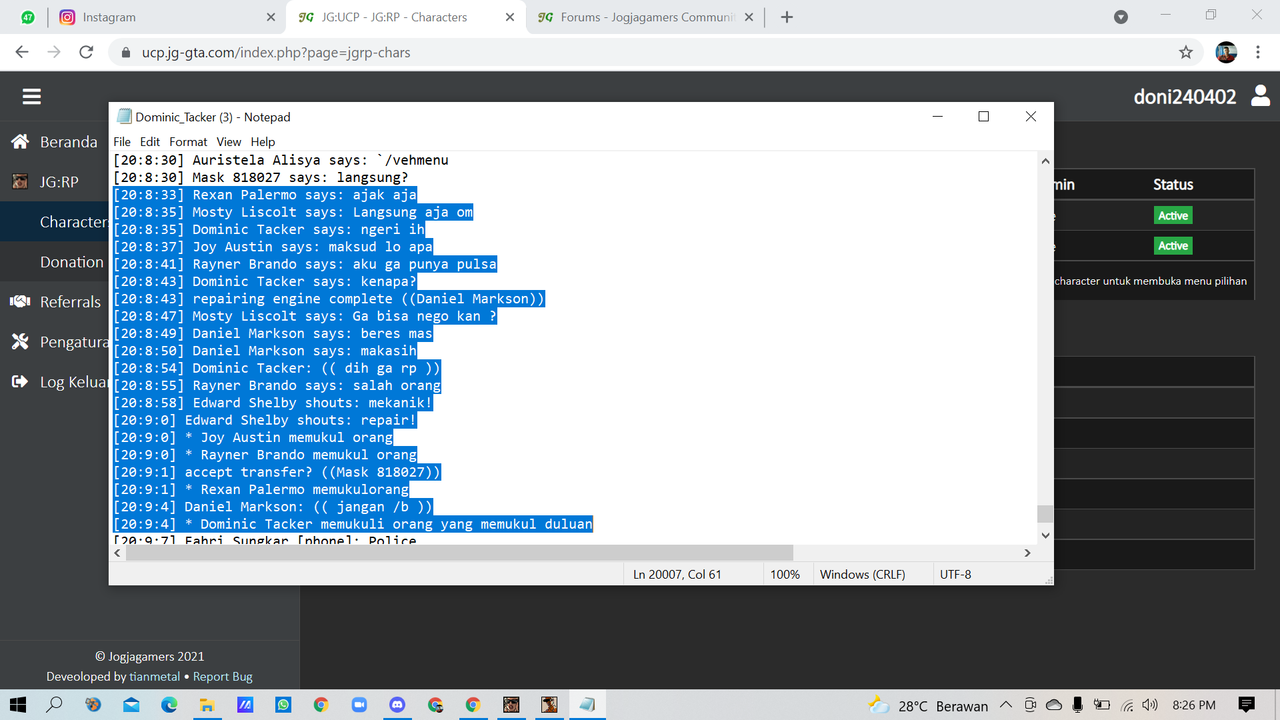Image resolution: width=1280 pixels, height=720 pixels.
Task: Switch to the Forums - Jogjagamers tab
Action: tap(645, 17)
